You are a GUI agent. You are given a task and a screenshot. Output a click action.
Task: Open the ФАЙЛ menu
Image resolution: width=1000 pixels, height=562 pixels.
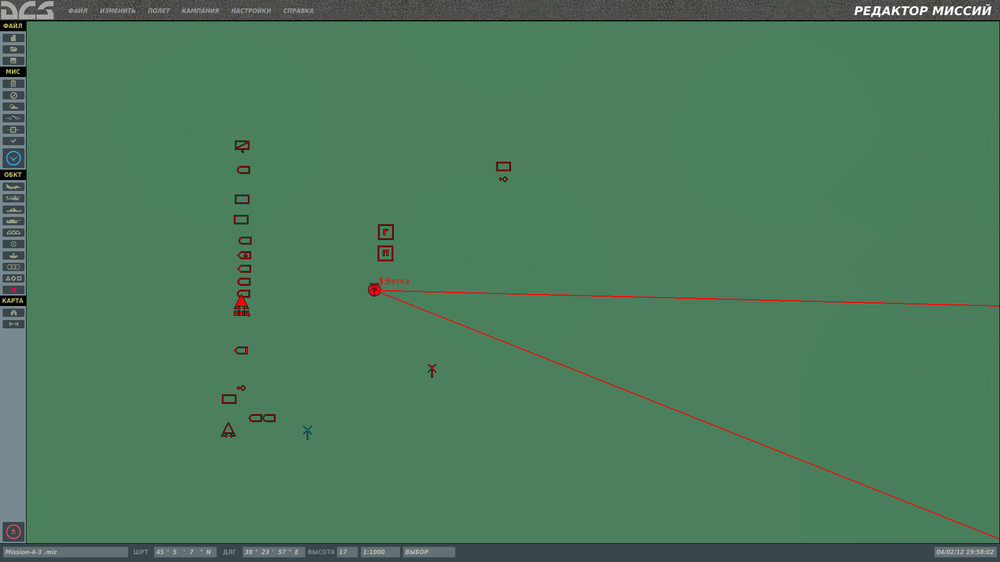point(78,11)
